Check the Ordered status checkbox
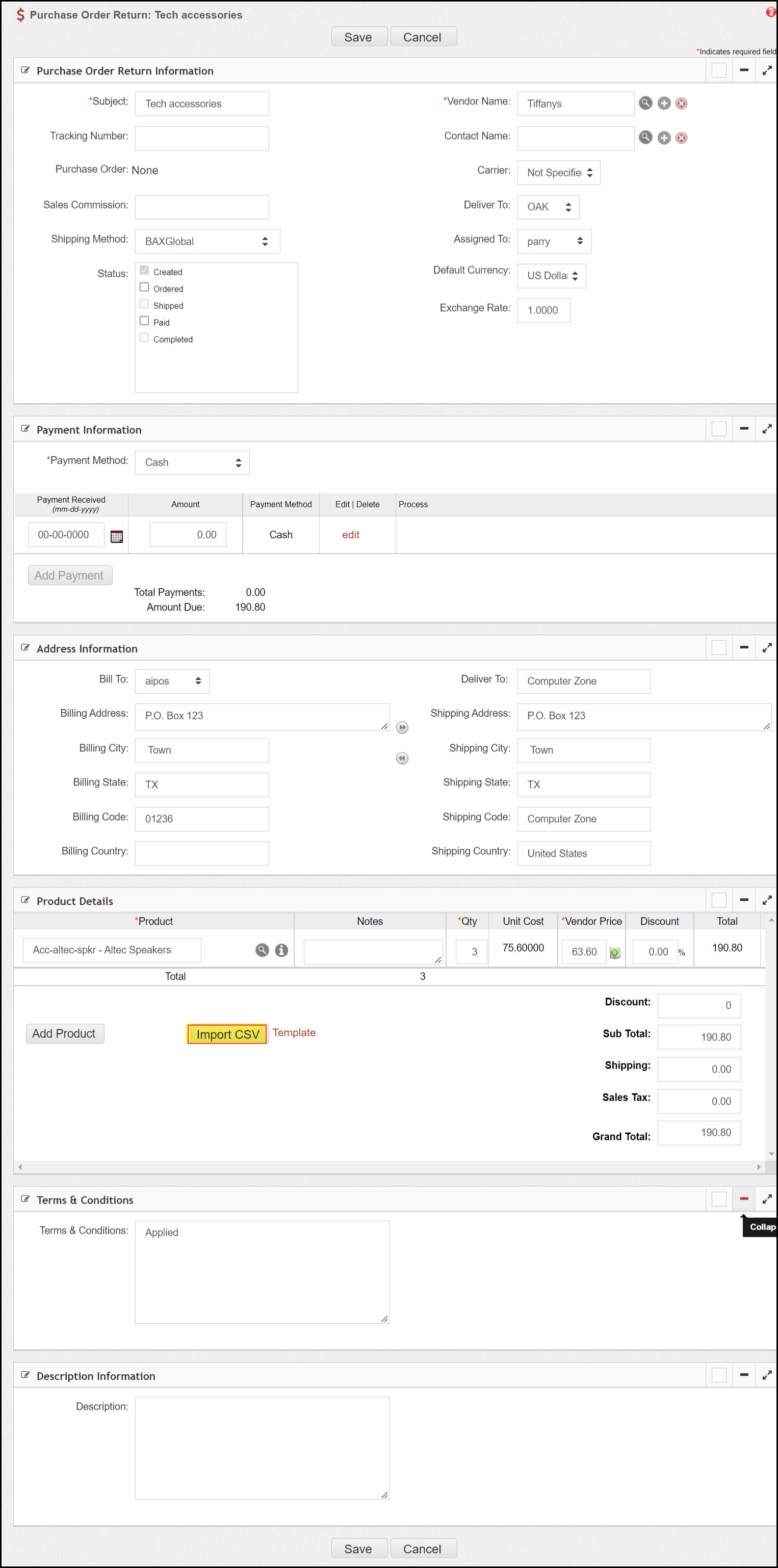The height and width of the screenshot is (1568, 778). tap(144, 288)
